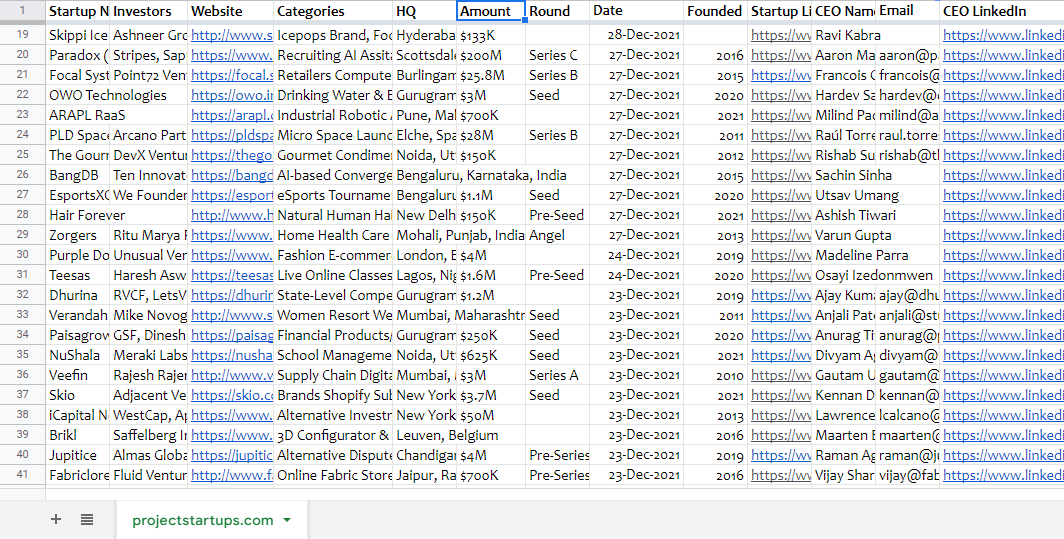Image resolution: width=1064 pixels, height=539 pixels.
Task: Select the Meraki Labs investor cell
Action: (149, 356)
